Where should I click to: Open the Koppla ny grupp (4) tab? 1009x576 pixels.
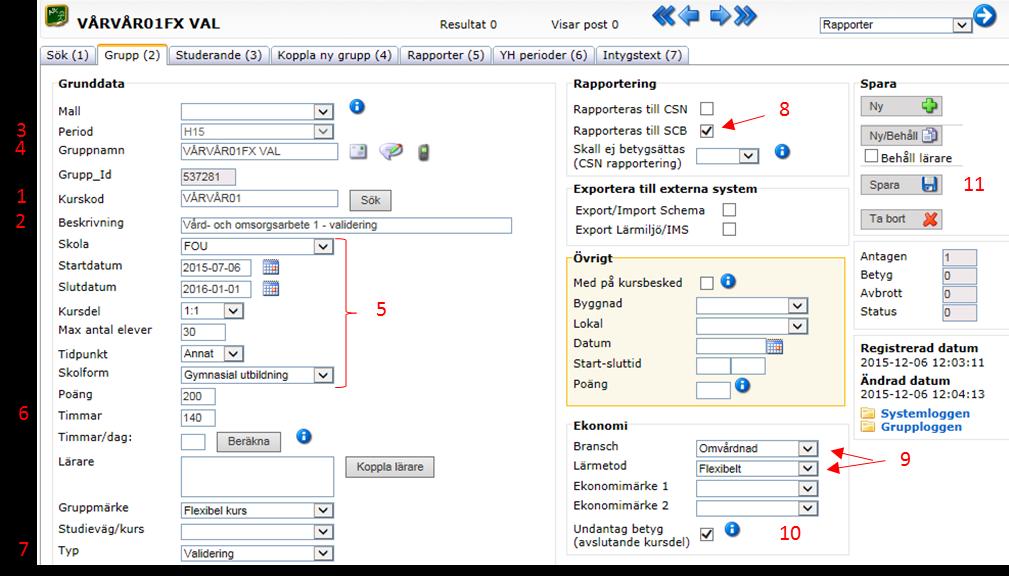[335, 55]
